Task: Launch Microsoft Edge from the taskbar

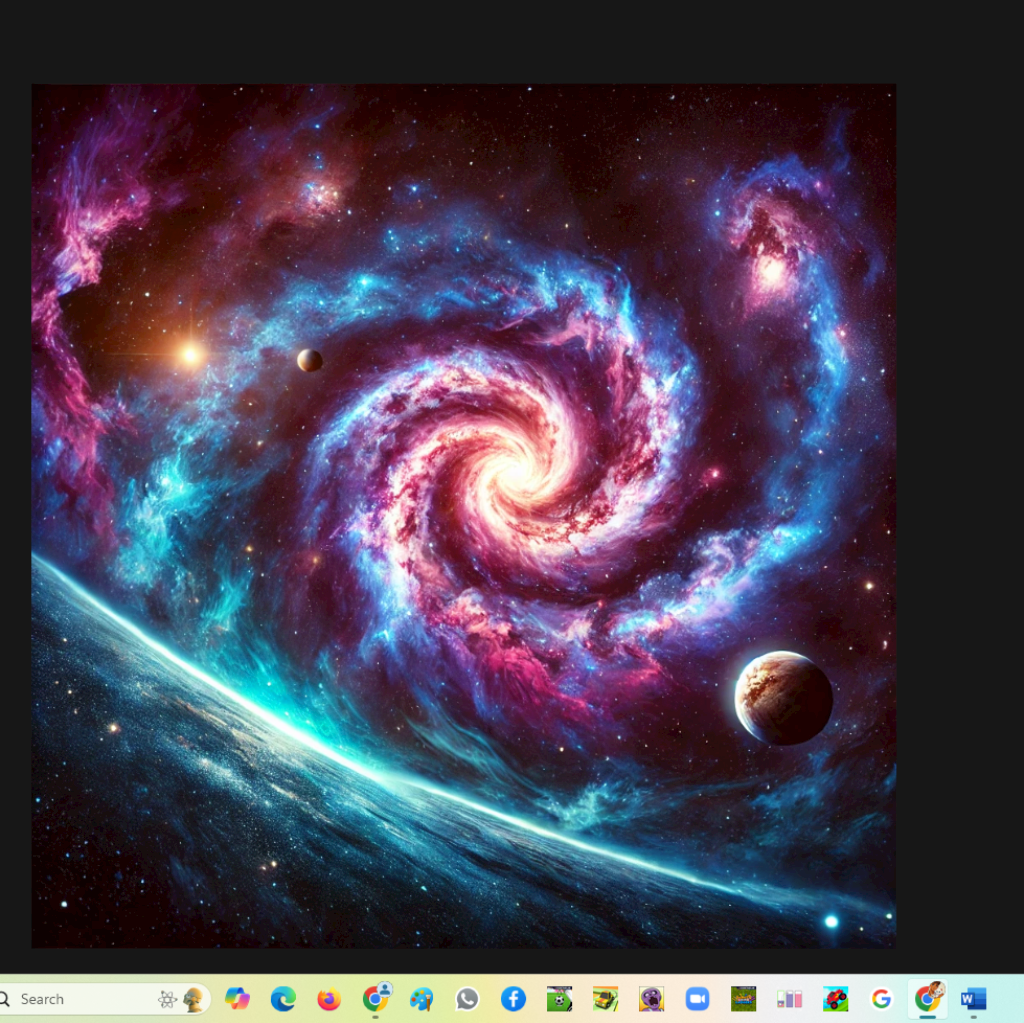Action: (x=283, y=999)
